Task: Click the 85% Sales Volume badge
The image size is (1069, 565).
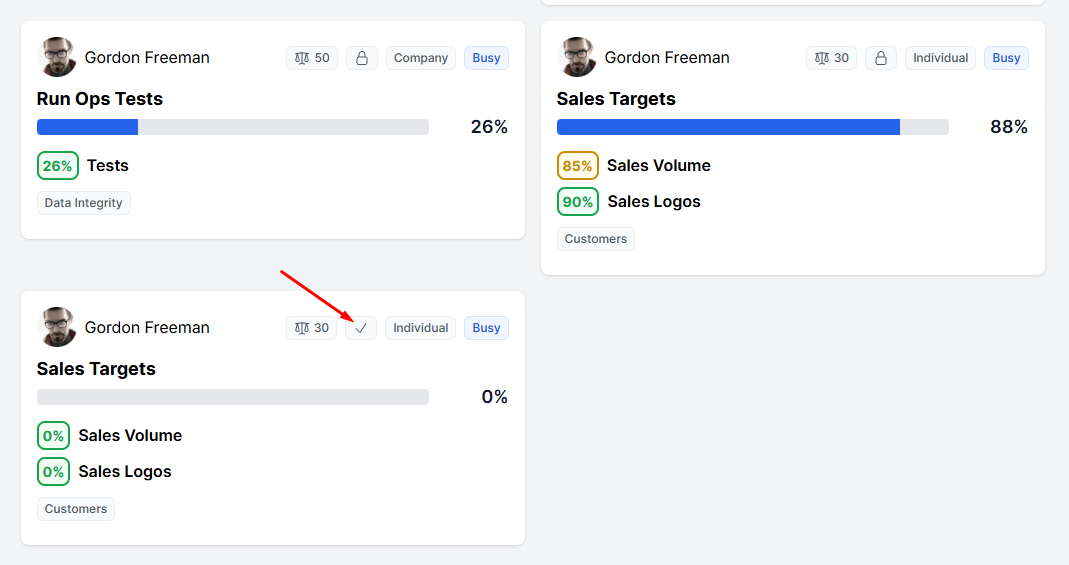Action: pyautogui.click(x=578, y=166)
